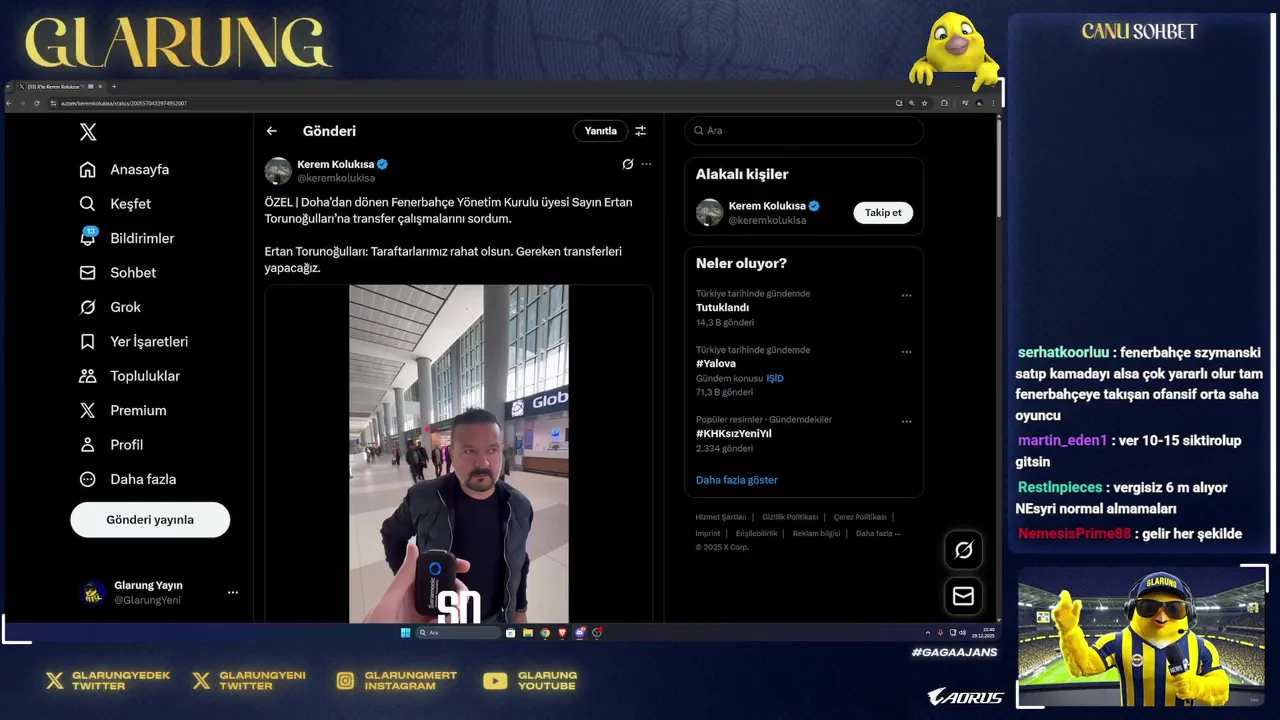This screenshot has height=720, width=1280.
Task: Click Daha fazla göster link
Action: [737, 480]
